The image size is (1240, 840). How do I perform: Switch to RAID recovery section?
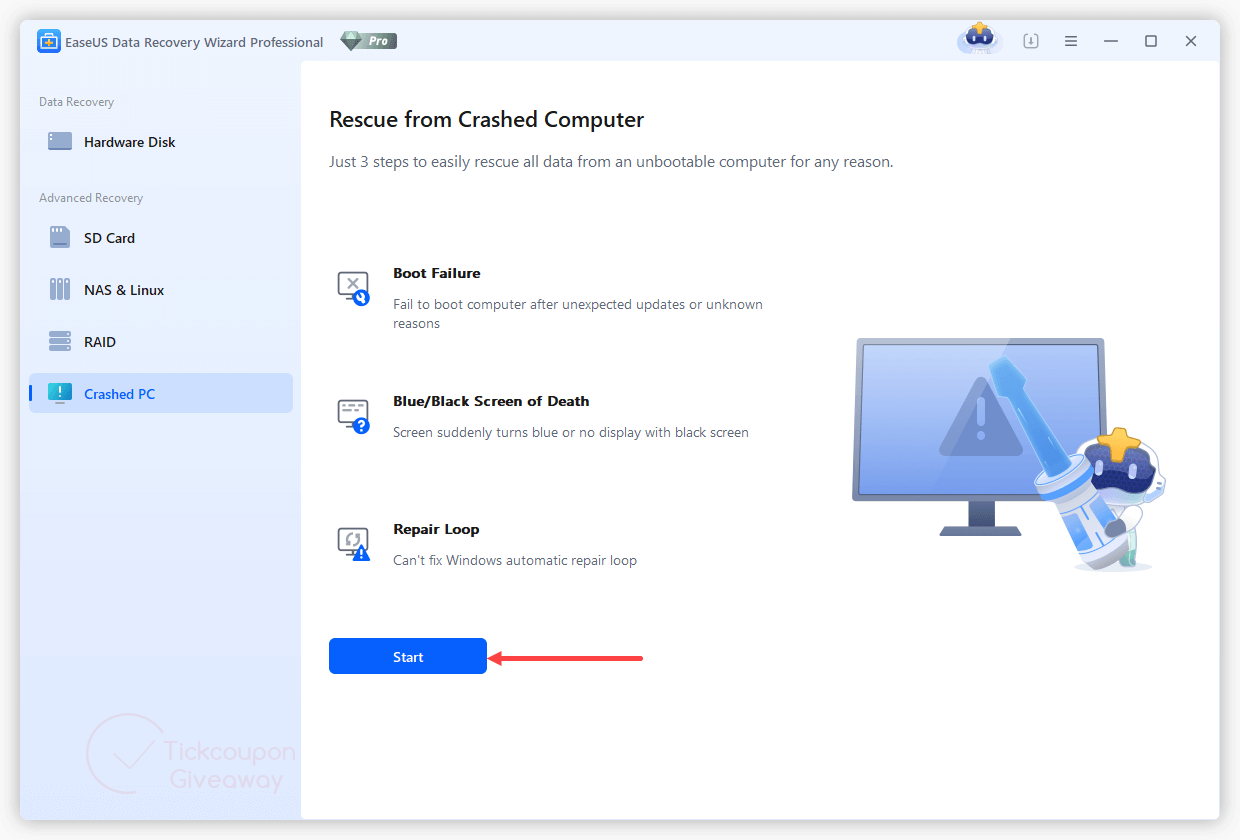100,342
